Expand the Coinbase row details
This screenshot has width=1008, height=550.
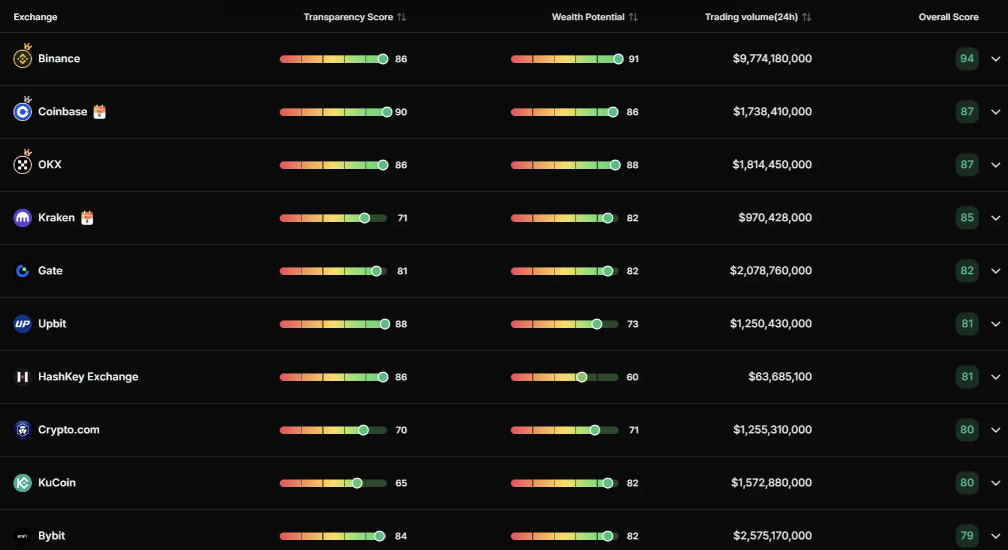pyautogui.click(x=995, y=112)
